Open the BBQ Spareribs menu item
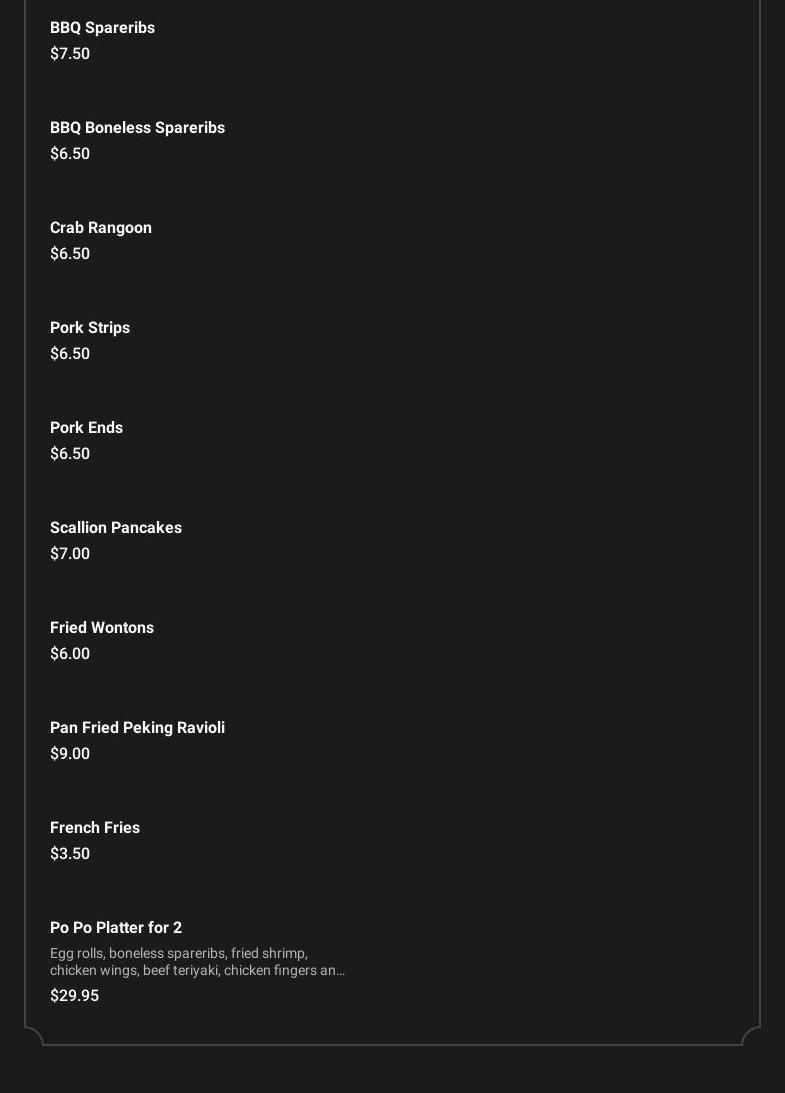This screenshot has width=785, height=1093. 102,28
